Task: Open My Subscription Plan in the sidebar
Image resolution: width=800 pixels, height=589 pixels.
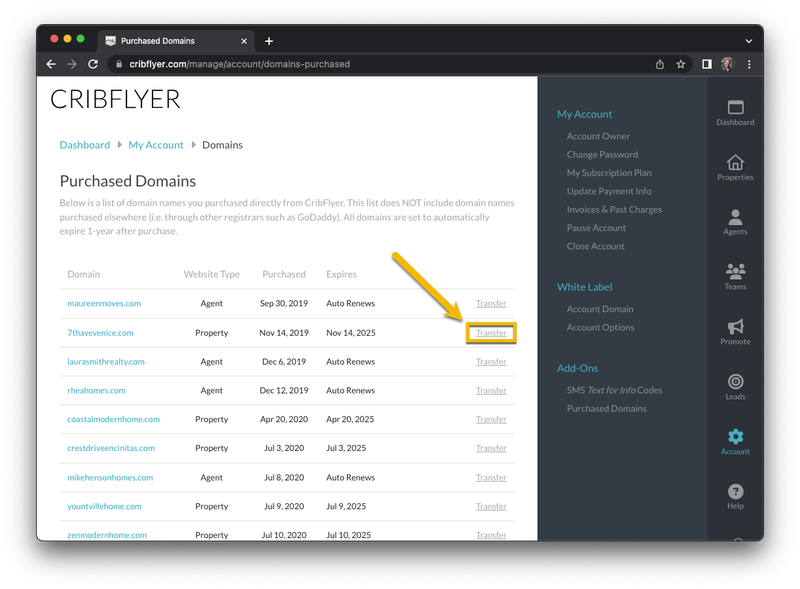Action: (x=609, y=173)
